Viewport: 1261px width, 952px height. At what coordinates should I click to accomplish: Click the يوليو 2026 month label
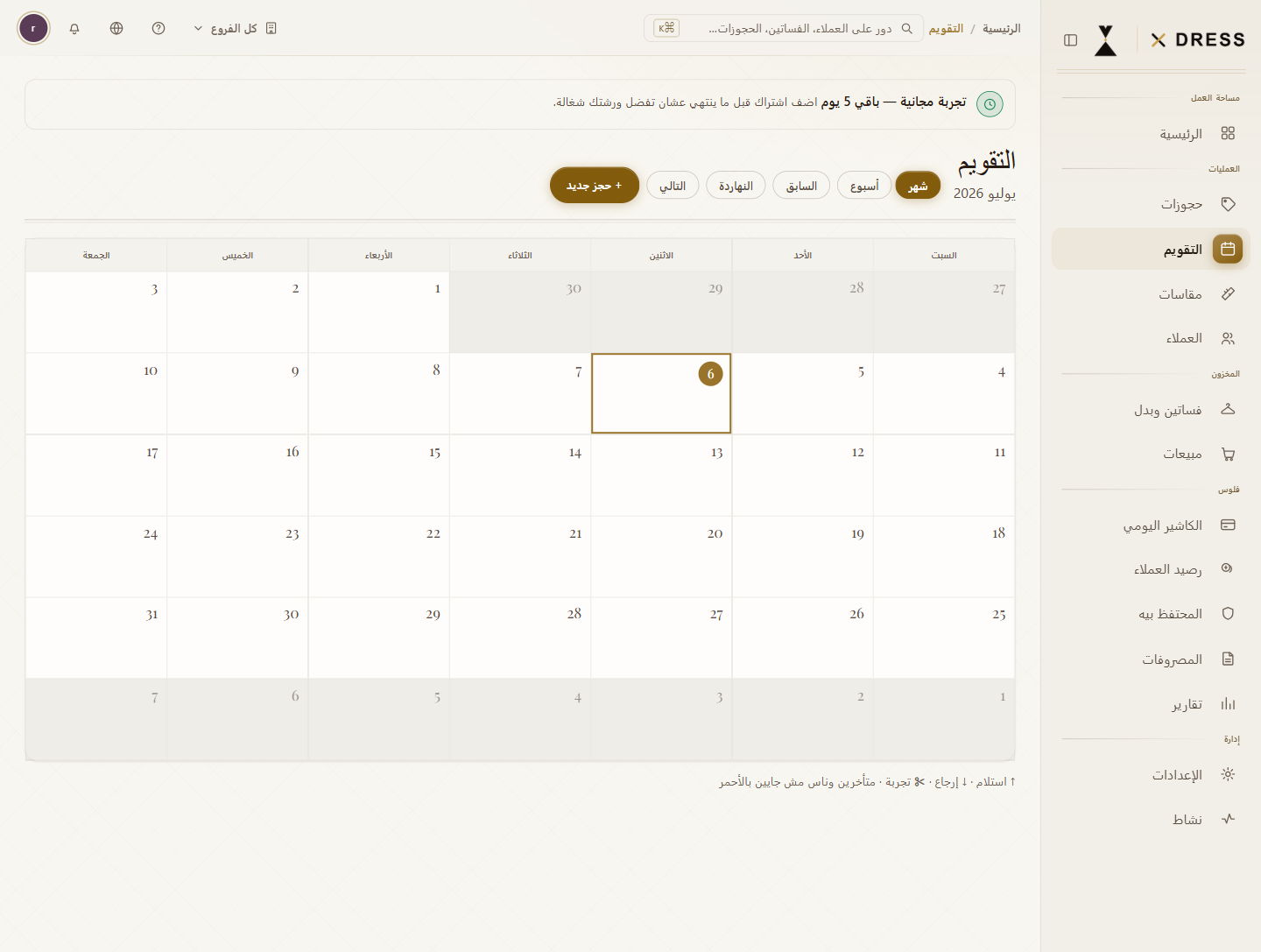984,194
